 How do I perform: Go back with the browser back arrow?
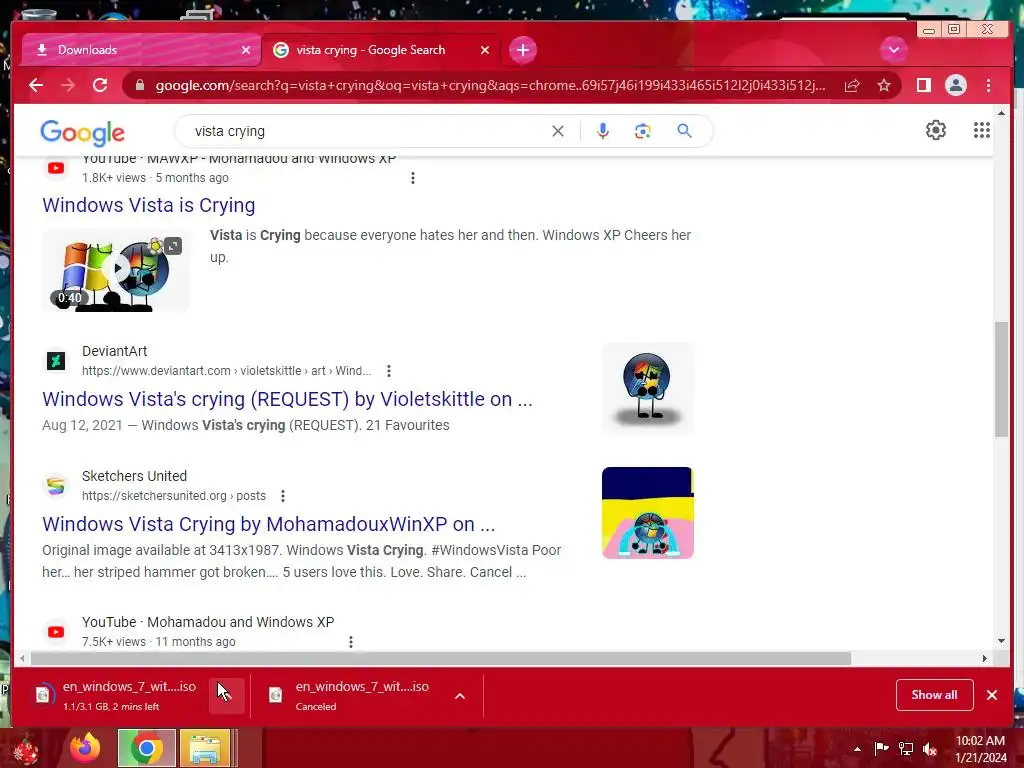tap(36, 86)
